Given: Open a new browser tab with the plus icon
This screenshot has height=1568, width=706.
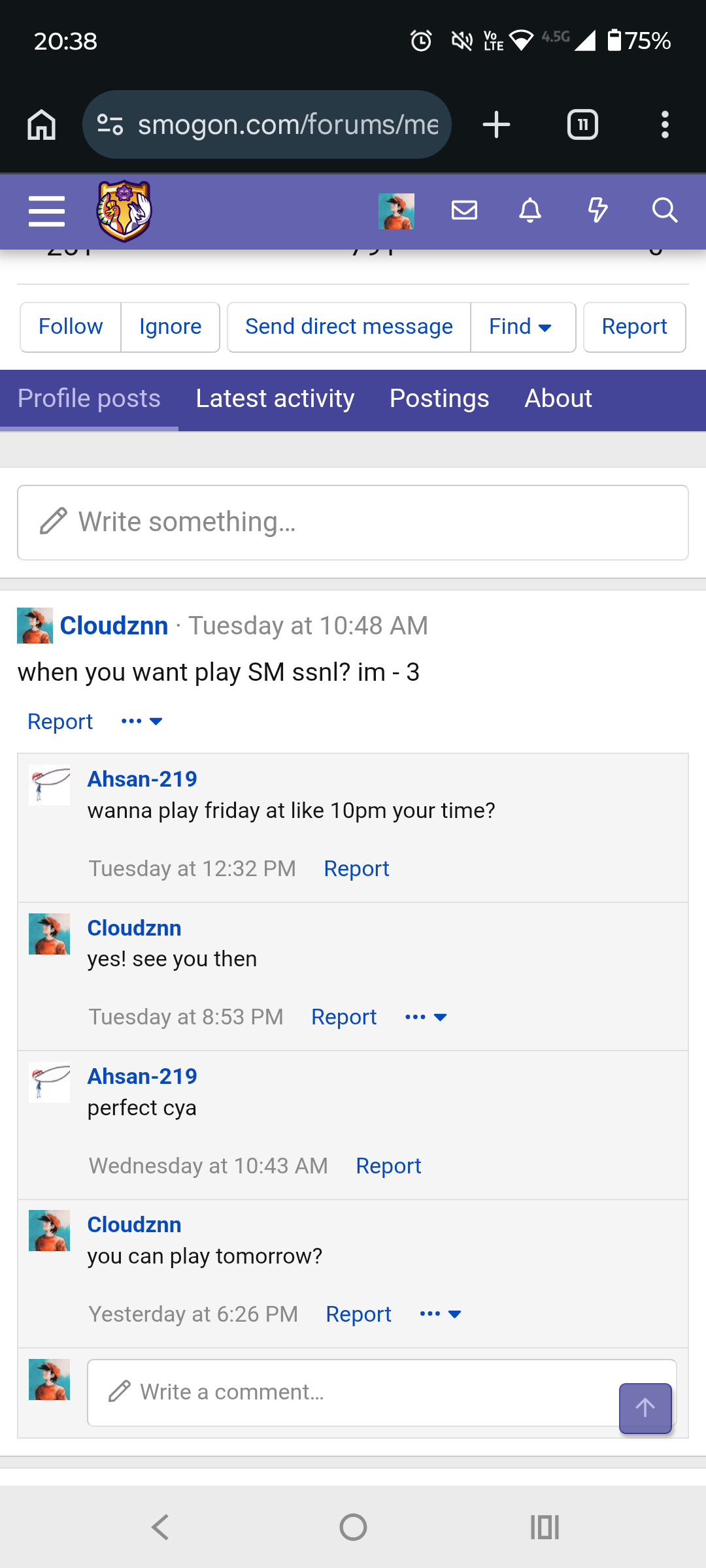Looking at the screenshot, I should pyautogui.click(x=496, y=124).
